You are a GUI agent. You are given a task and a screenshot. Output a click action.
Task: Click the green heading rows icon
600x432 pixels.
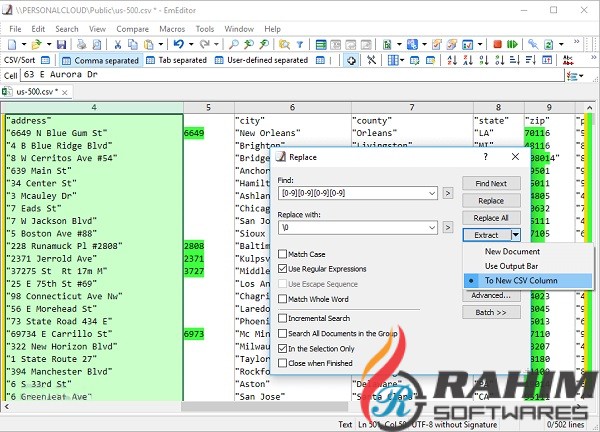pos(321,44)
